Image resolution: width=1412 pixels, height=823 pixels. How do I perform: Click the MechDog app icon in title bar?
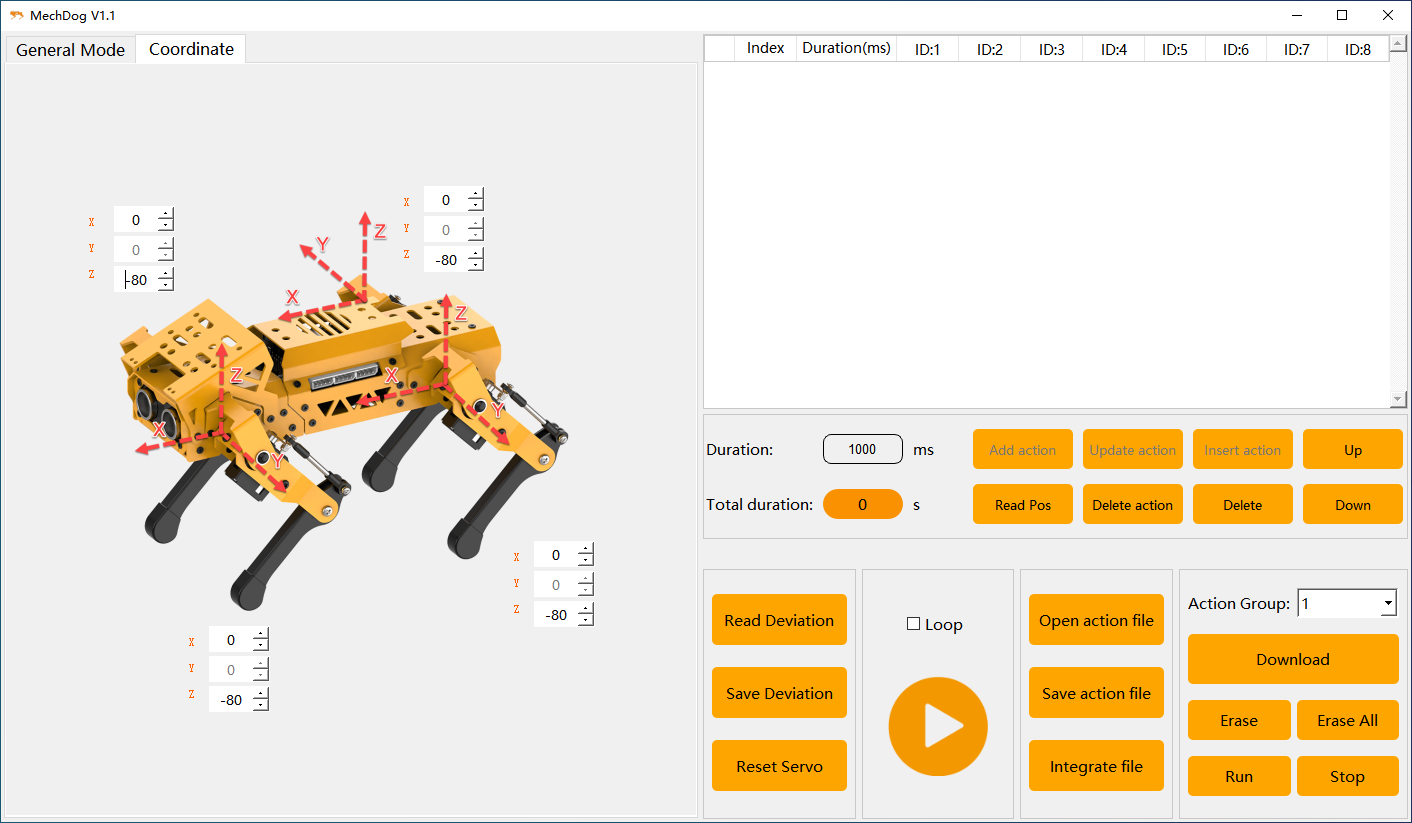pos(16,15)
